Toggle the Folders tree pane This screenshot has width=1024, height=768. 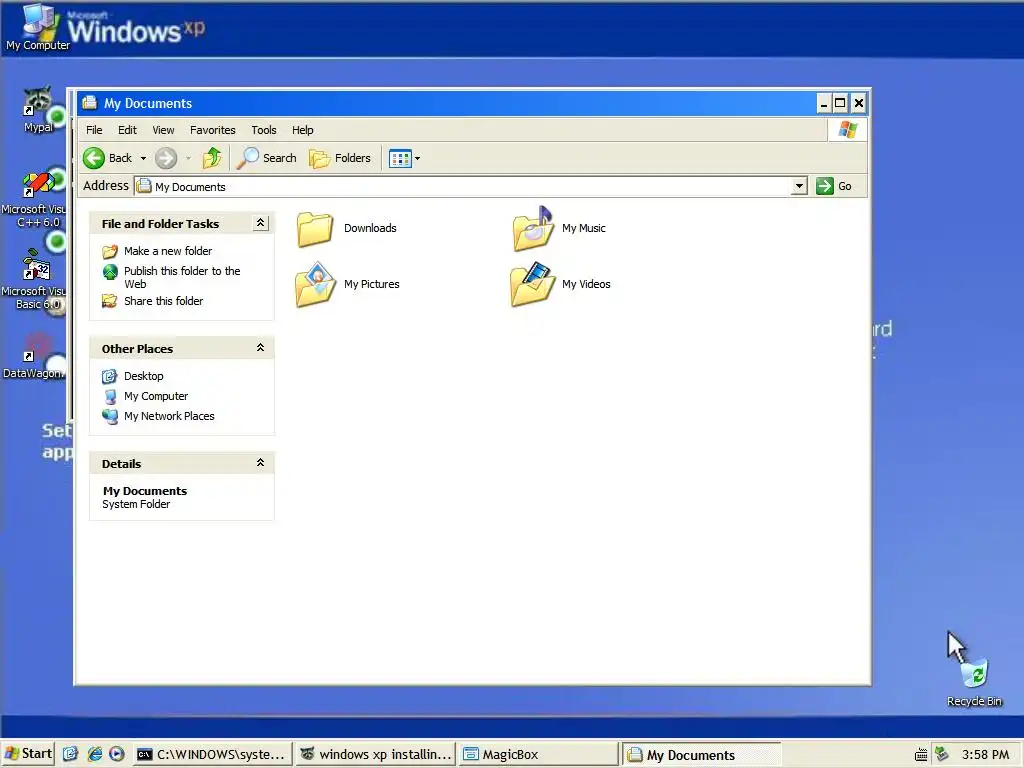pyautogui.click(x=340, y=158)
